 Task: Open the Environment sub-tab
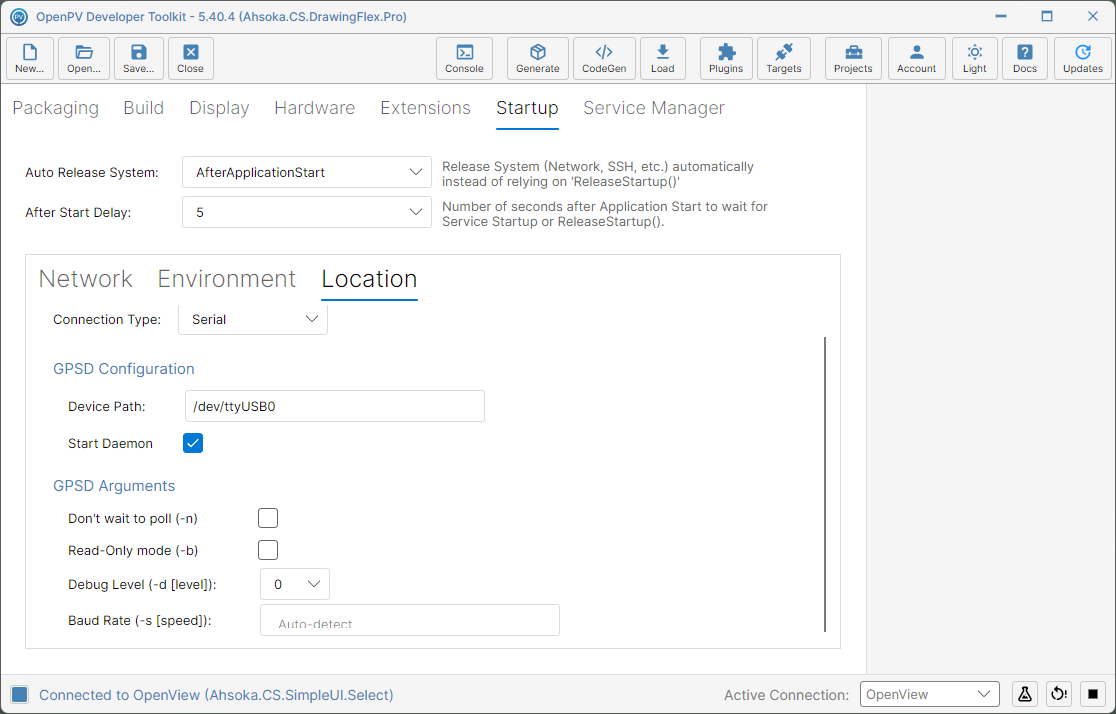[x=226, y=279]
